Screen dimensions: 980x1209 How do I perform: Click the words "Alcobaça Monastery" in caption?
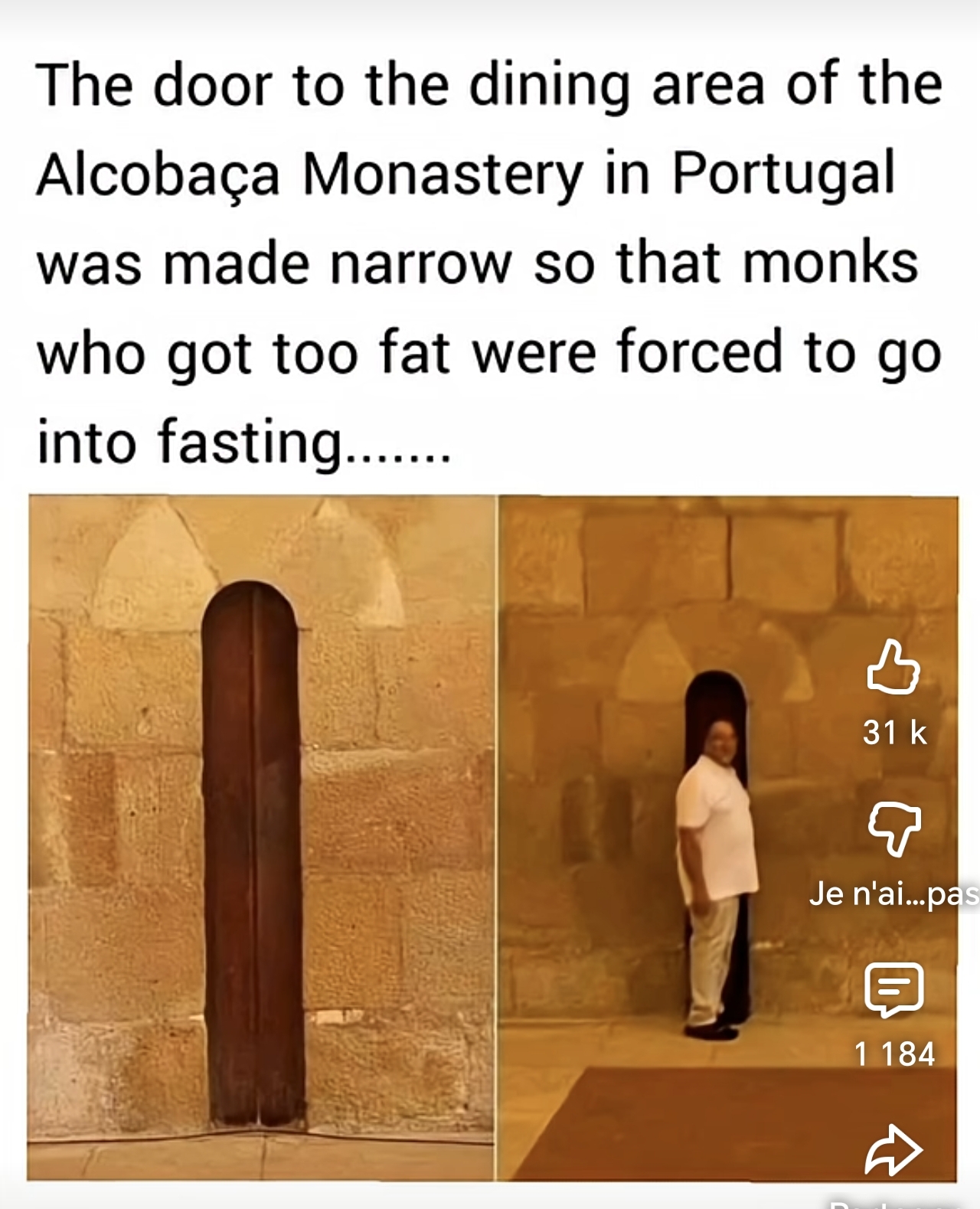coord(309,175)
